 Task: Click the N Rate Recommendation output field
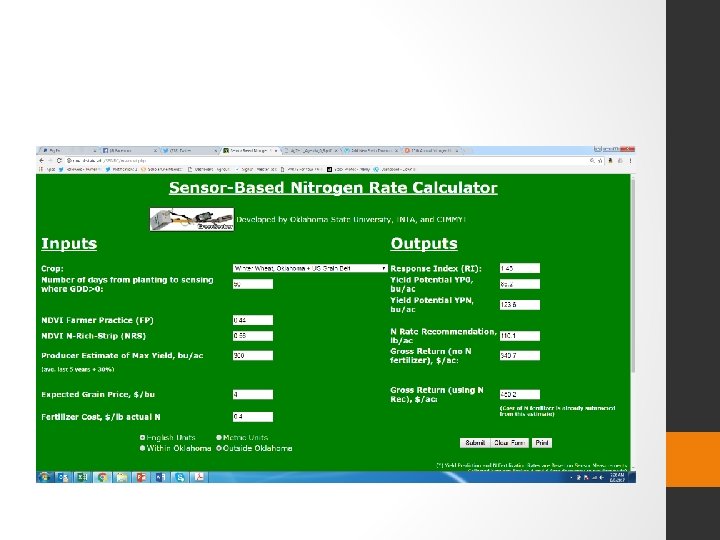point(520,336)
